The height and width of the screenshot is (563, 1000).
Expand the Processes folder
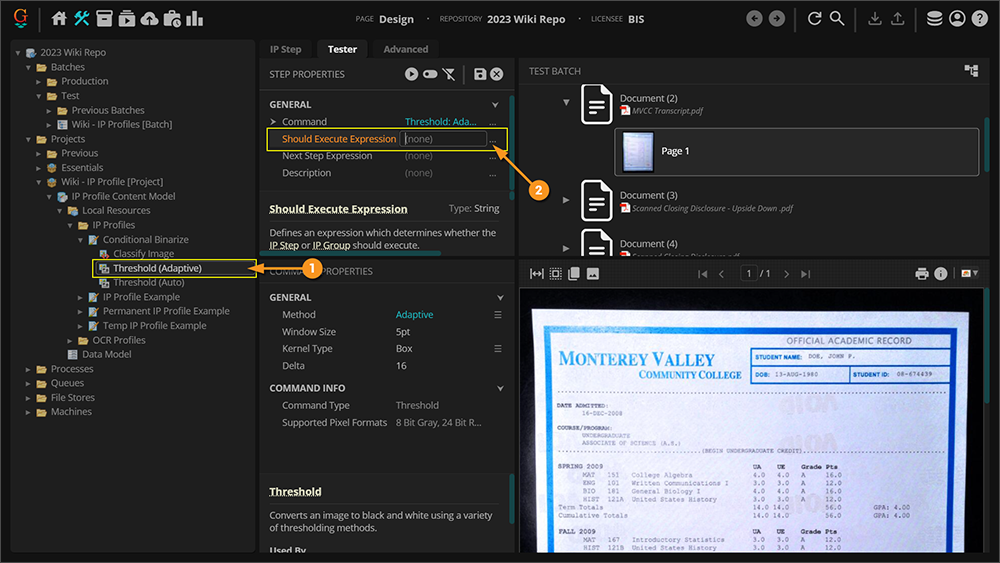point(28,369)
